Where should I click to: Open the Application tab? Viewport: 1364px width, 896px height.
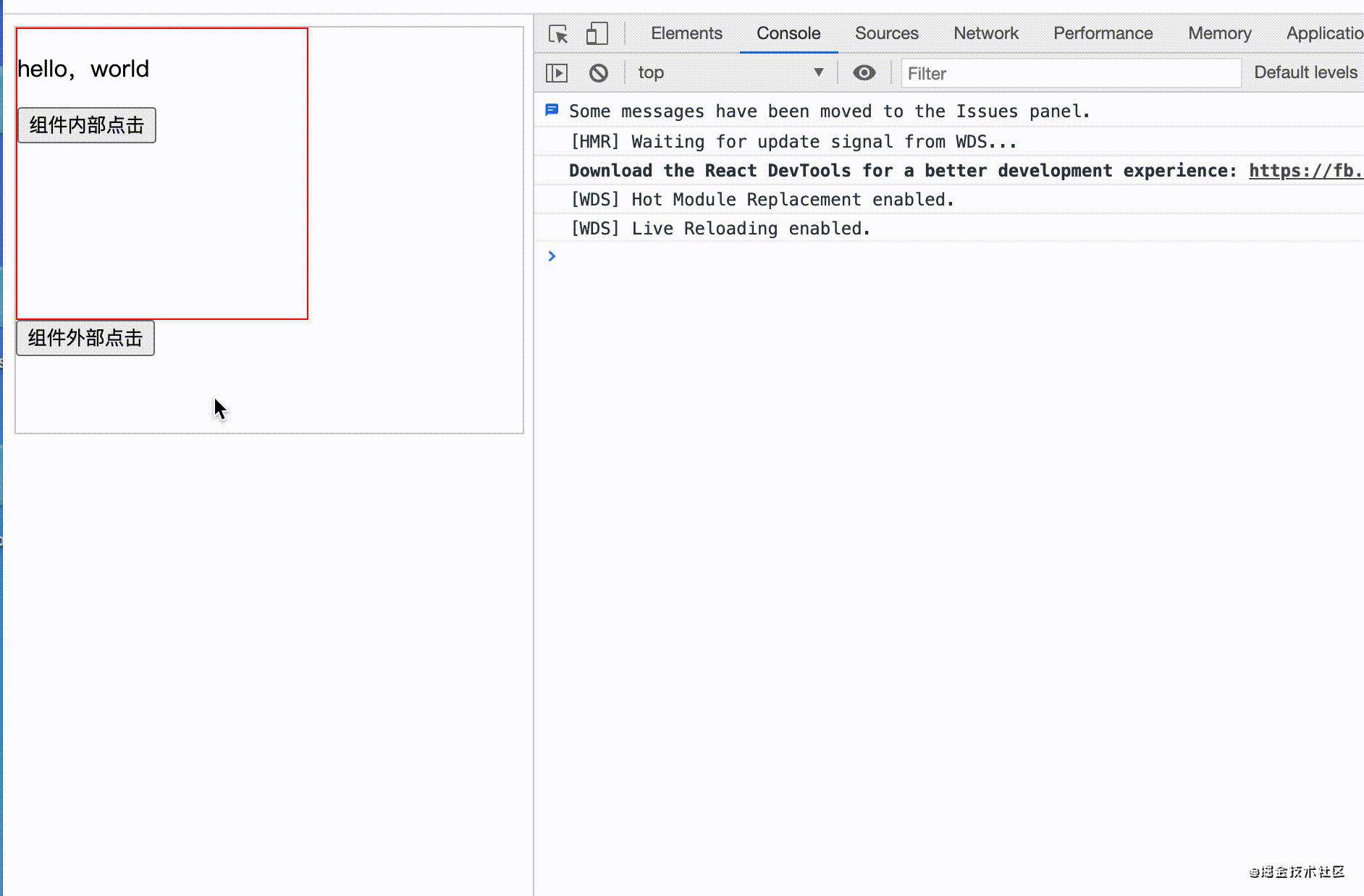pos(1324,33)
